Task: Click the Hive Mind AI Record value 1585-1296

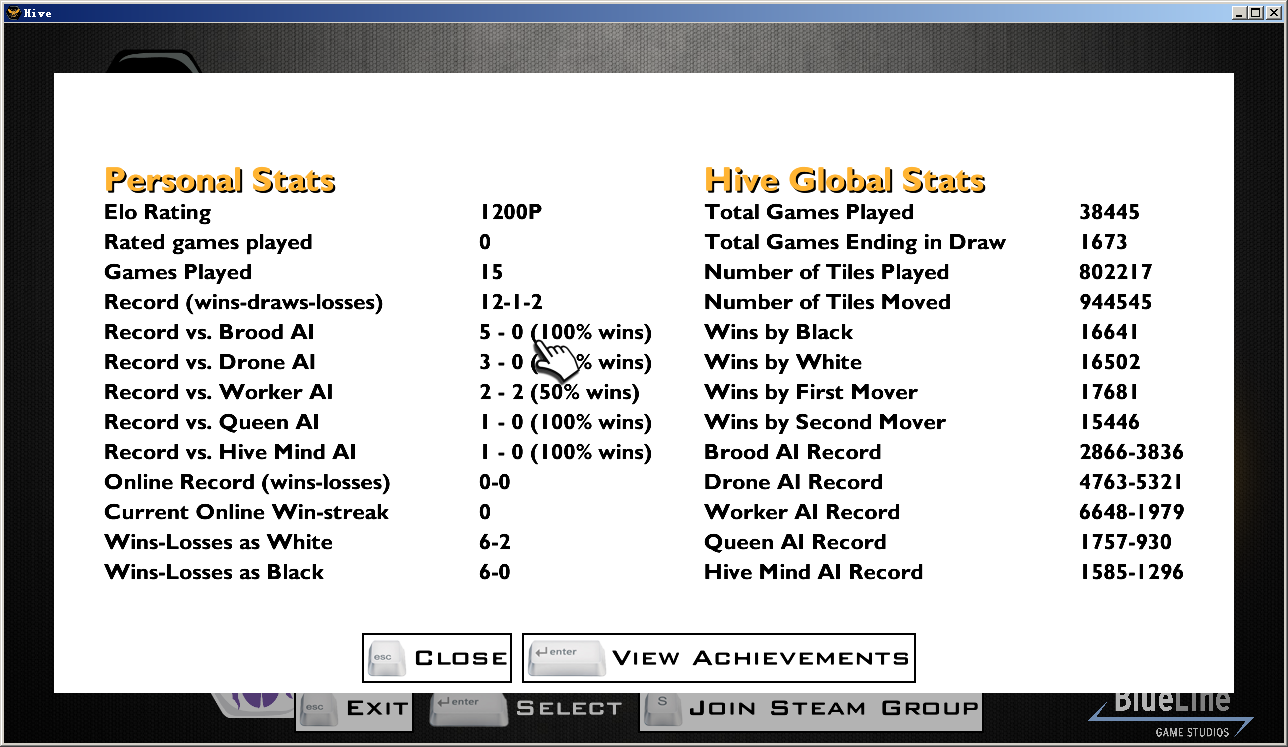Action: pyautogui.click(x=1132, y=572)
